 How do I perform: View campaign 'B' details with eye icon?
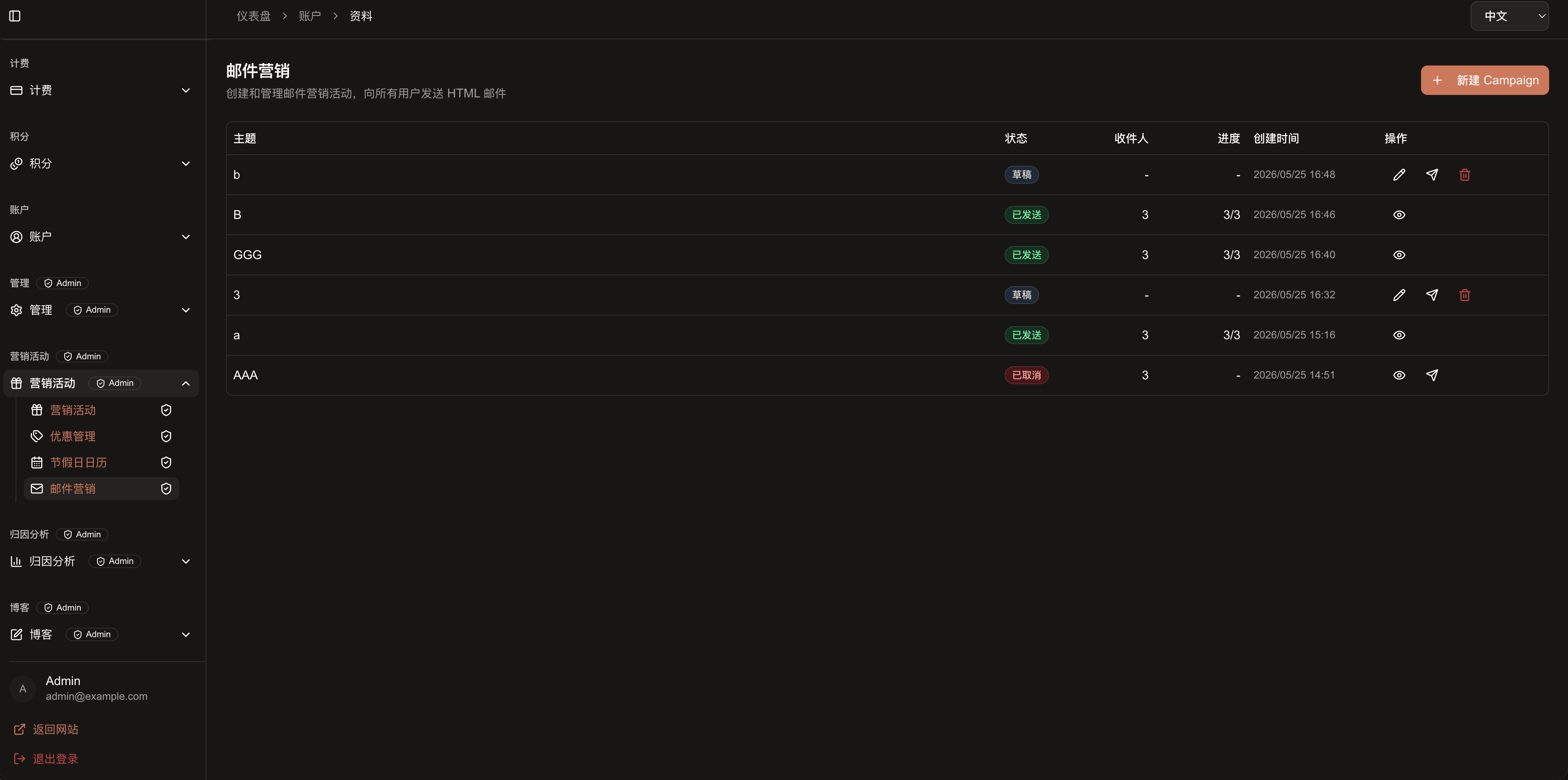[1399, 215]
